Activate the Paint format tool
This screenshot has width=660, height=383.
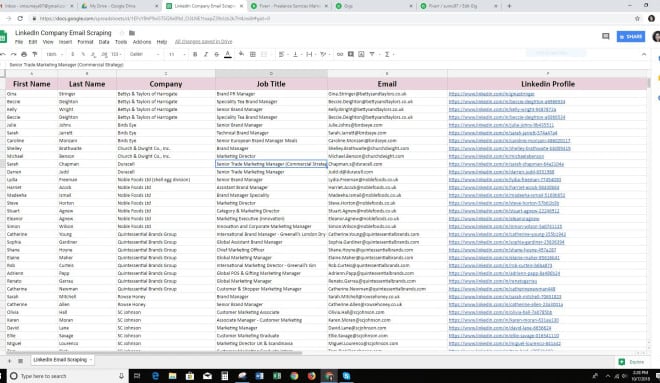pyautogui.click(x=35, y=54)
